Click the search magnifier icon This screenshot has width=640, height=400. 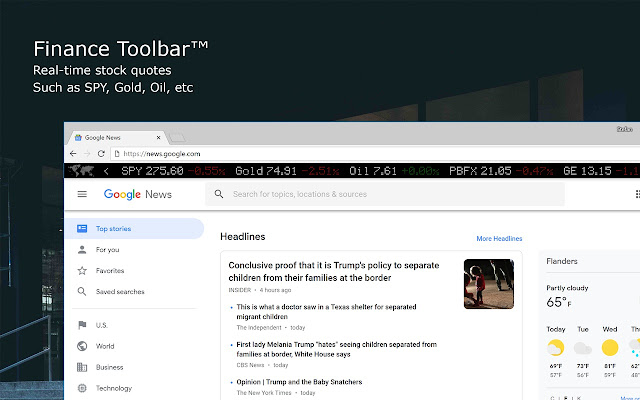coord(219,194)
